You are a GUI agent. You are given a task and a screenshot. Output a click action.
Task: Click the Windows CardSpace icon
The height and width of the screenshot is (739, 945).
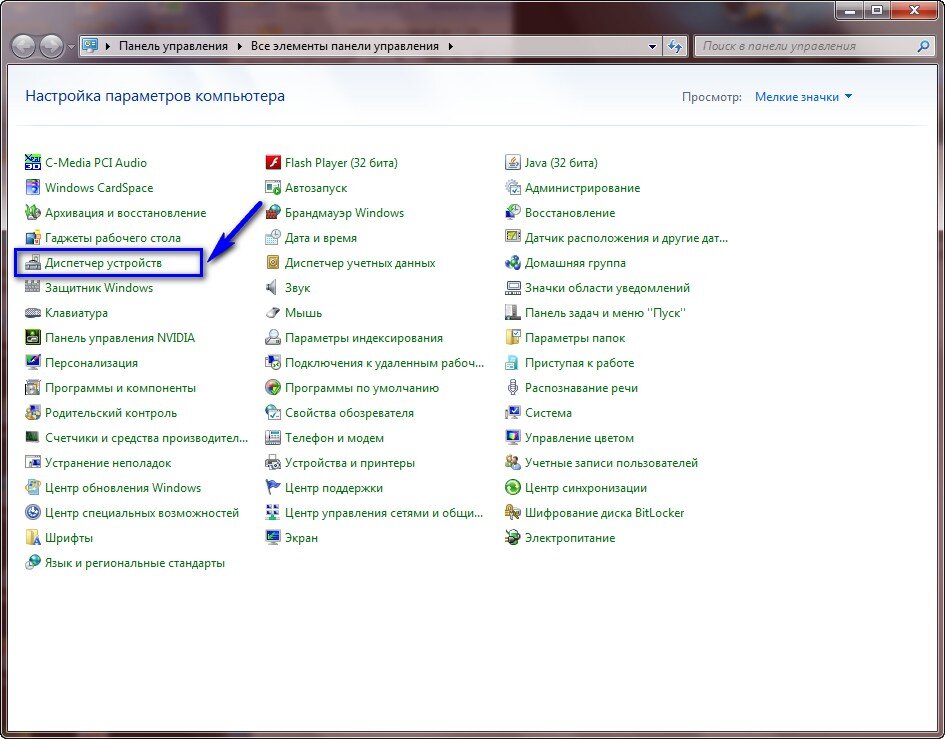point(33,187)
